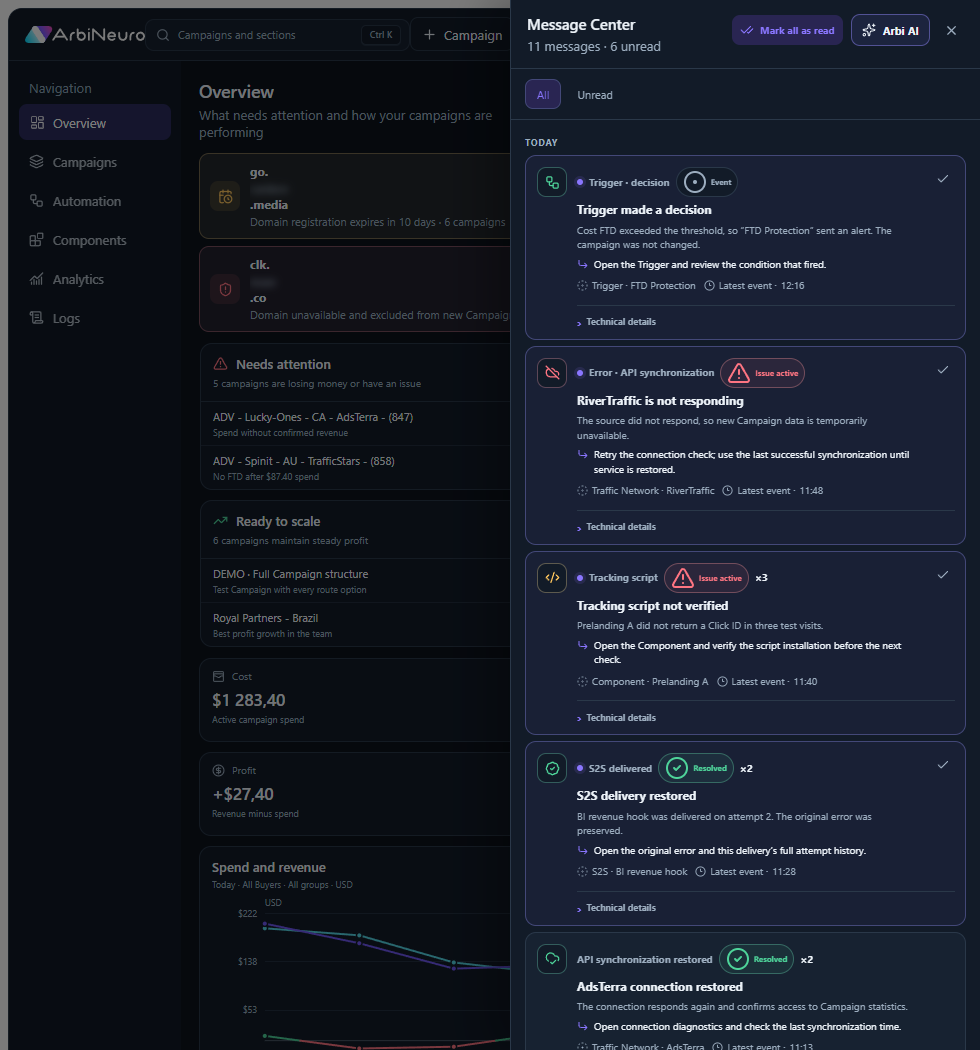Click the Needs attention warning triangle
The image size is (980, 1050).
click(x=220, y=364)
